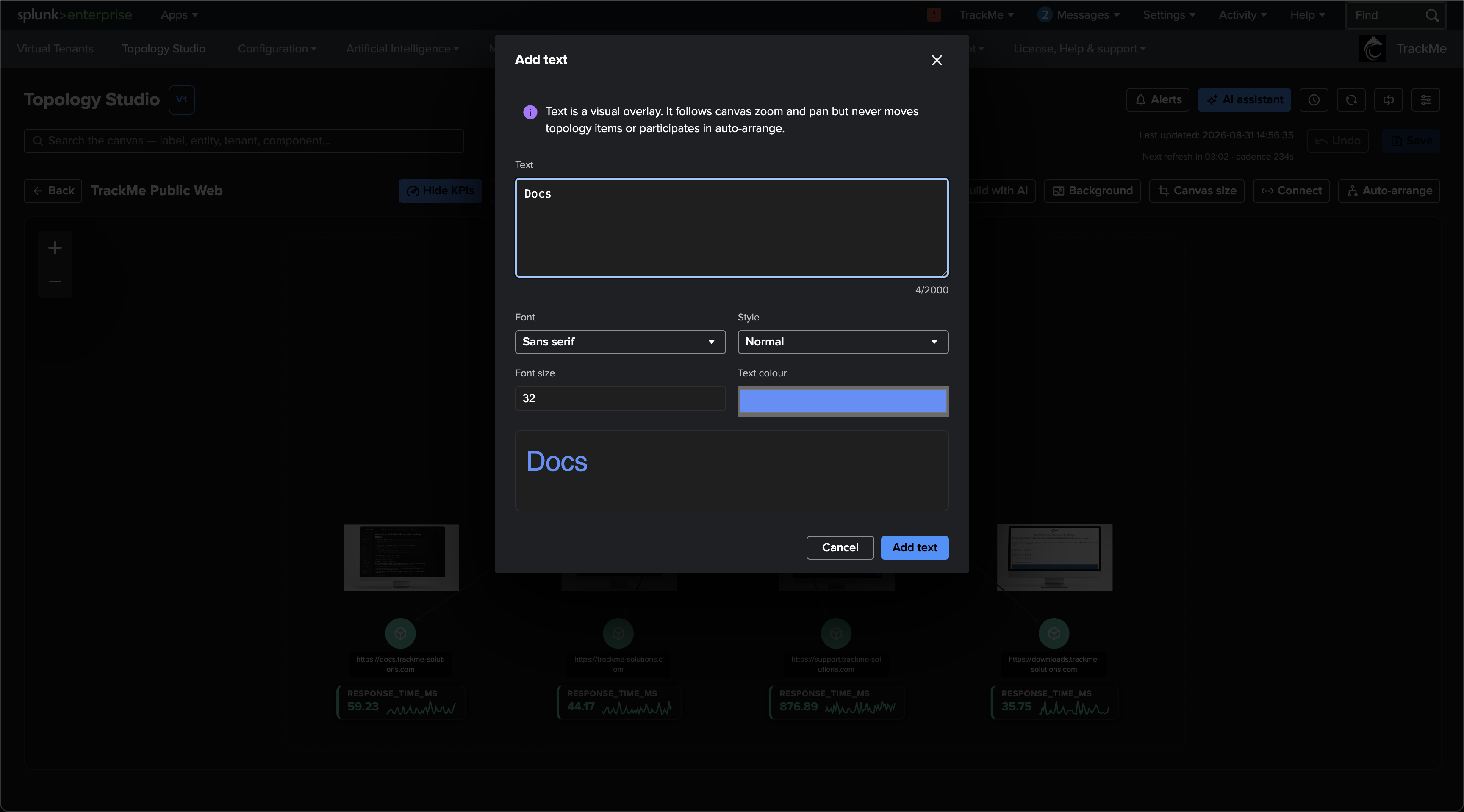Click the Canvas size crop button
The image size is (1464, 812).
1196,191
